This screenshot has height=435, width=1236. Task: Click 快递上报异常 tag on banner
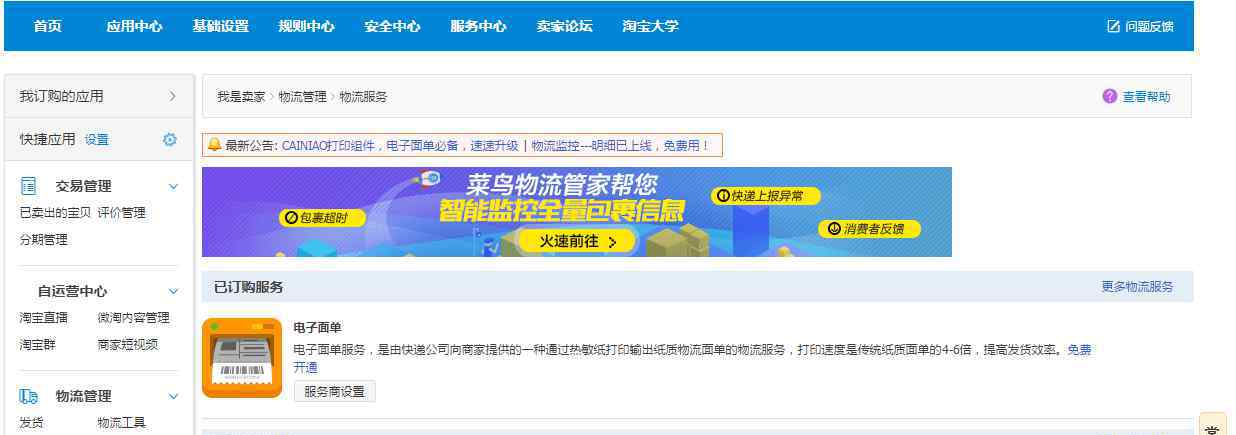tap(765, 196)
